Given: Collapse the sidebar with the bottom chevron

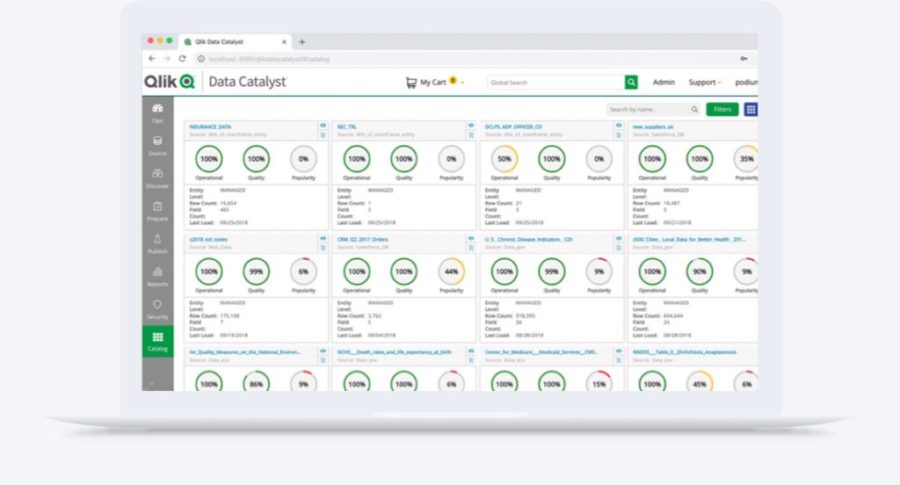Looking at the screenshot, I should (x=152, y=383).
